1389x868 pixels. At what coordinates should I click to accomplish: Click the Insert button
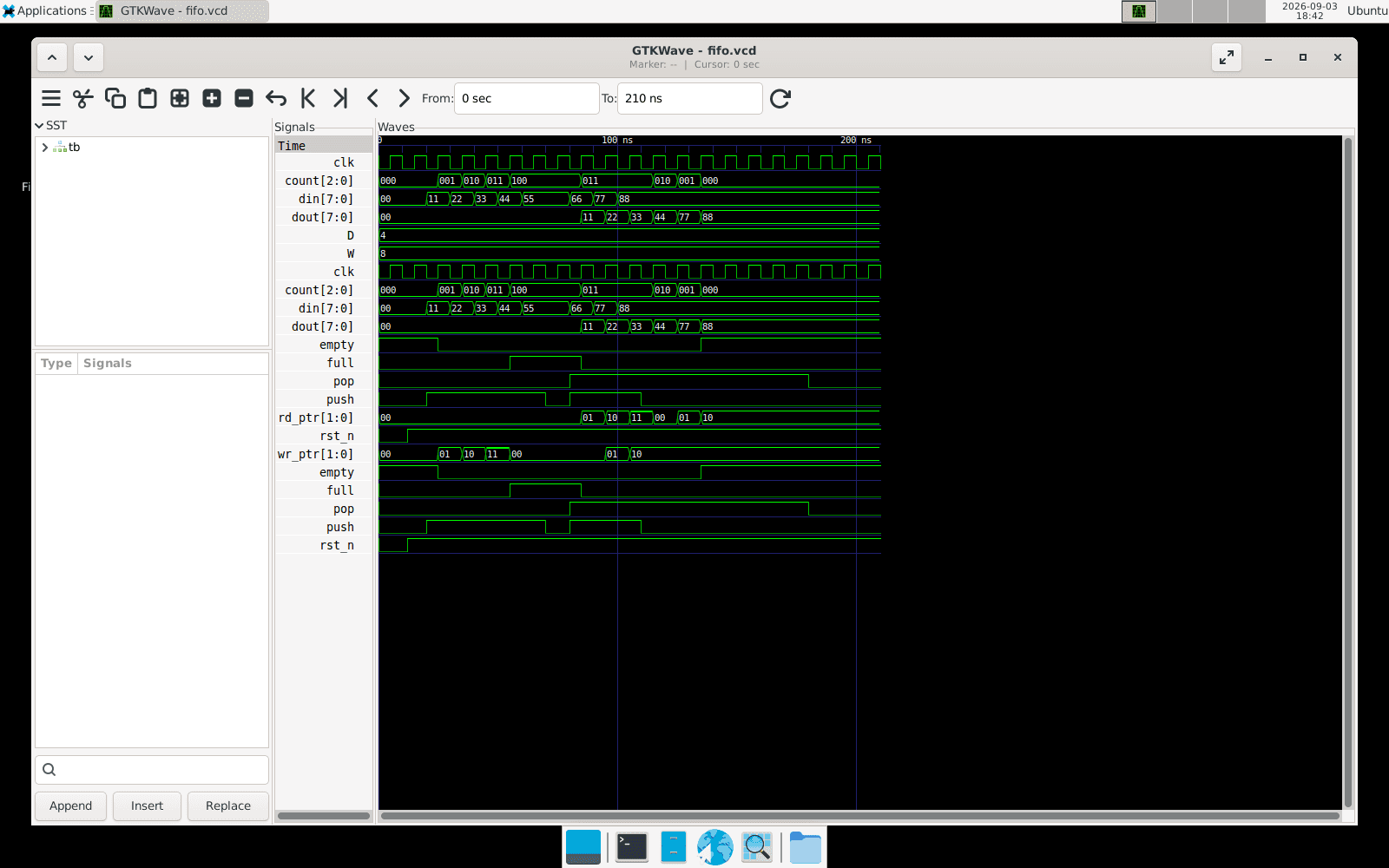point(147,806)
